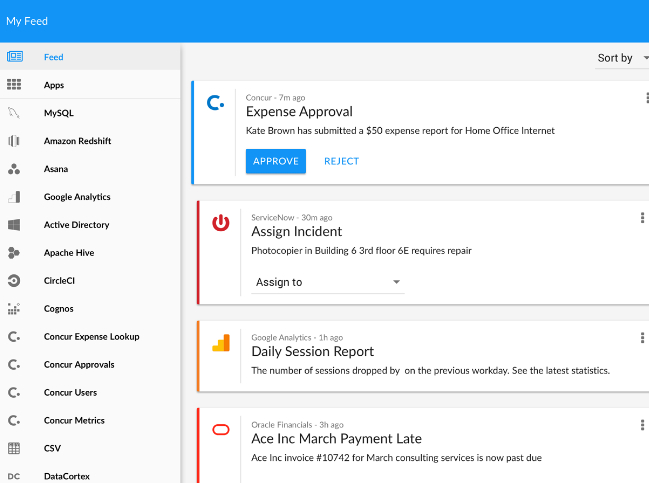The image size is (649, 483).
Task: Open the Sort by dropdown
Action: point(622,58)
